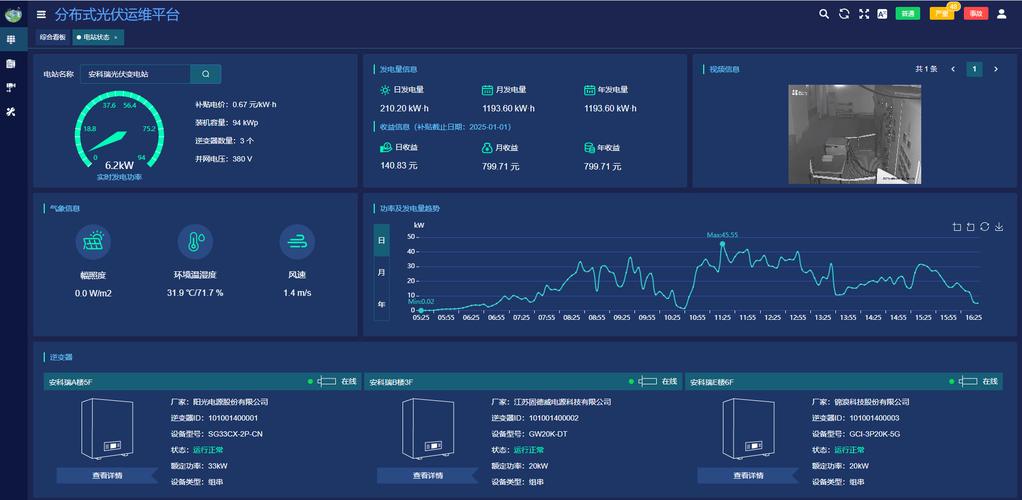Open the dashboard grid icon in the sidebar
Viewport: 1022px width, 500px height.
10,40
